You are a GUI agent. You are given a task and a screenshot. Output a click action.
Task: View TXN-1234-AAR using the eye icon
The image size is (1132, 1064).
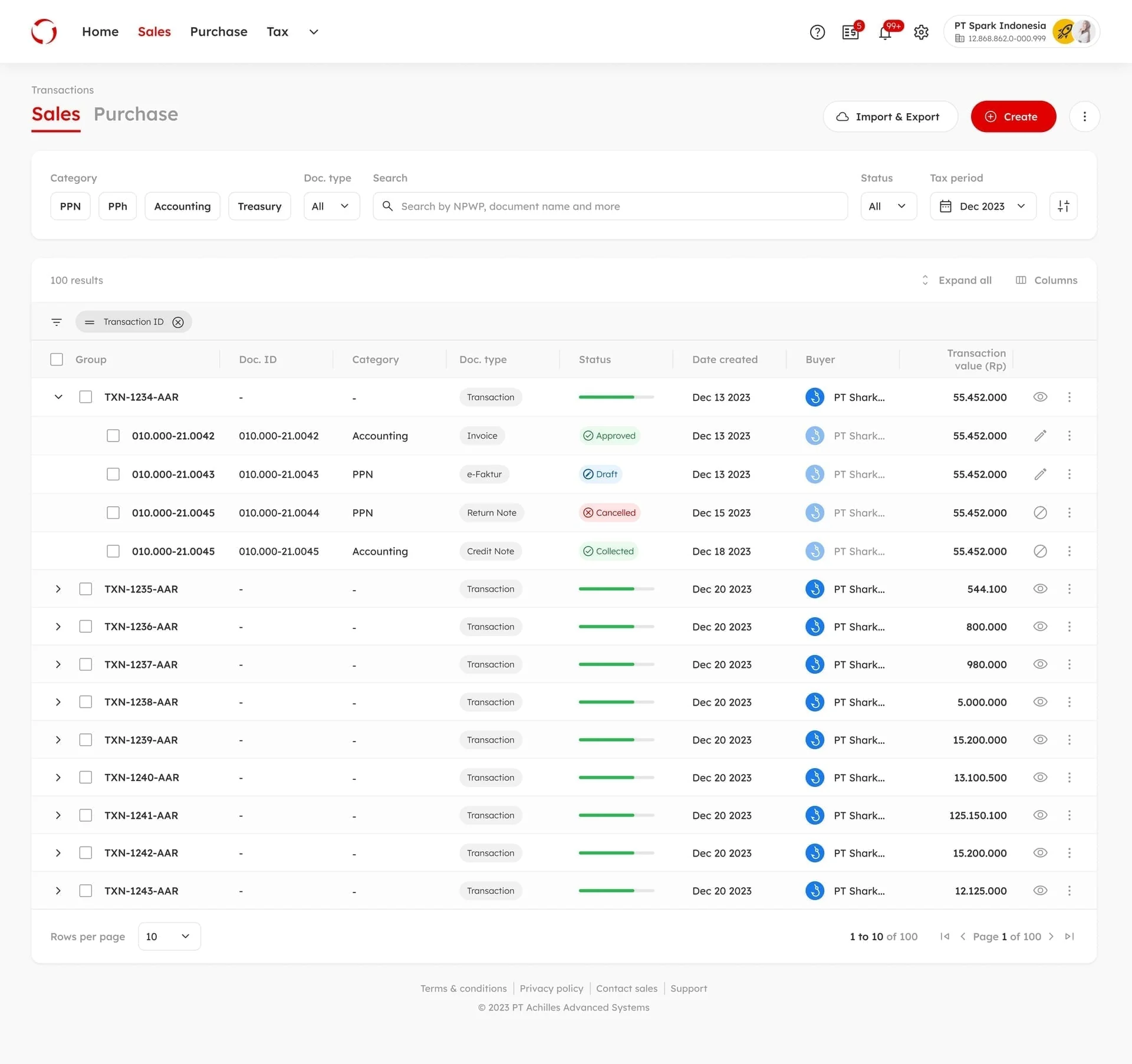click(1040, 397)
